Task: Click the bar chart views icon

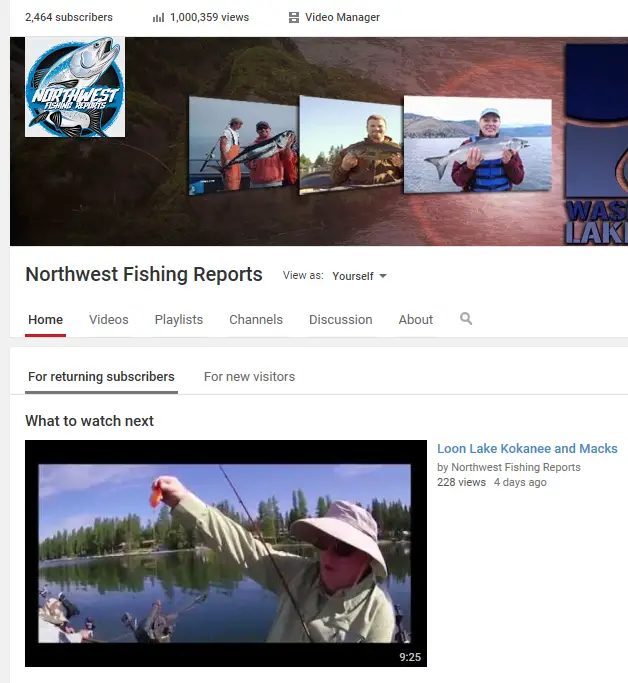Action: click(158, 17)
